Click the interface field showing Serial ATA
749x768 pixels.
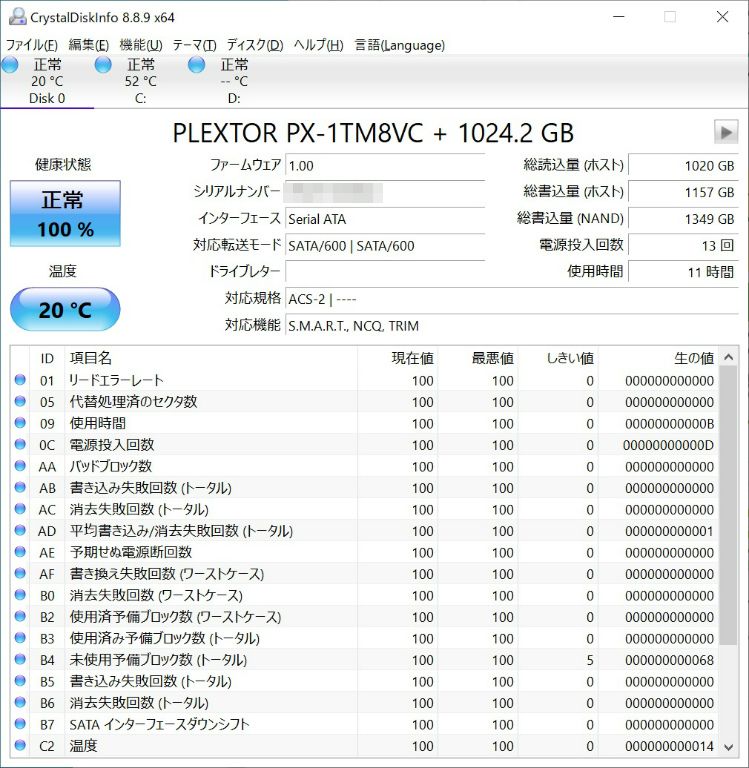click(x=385, y=219)
